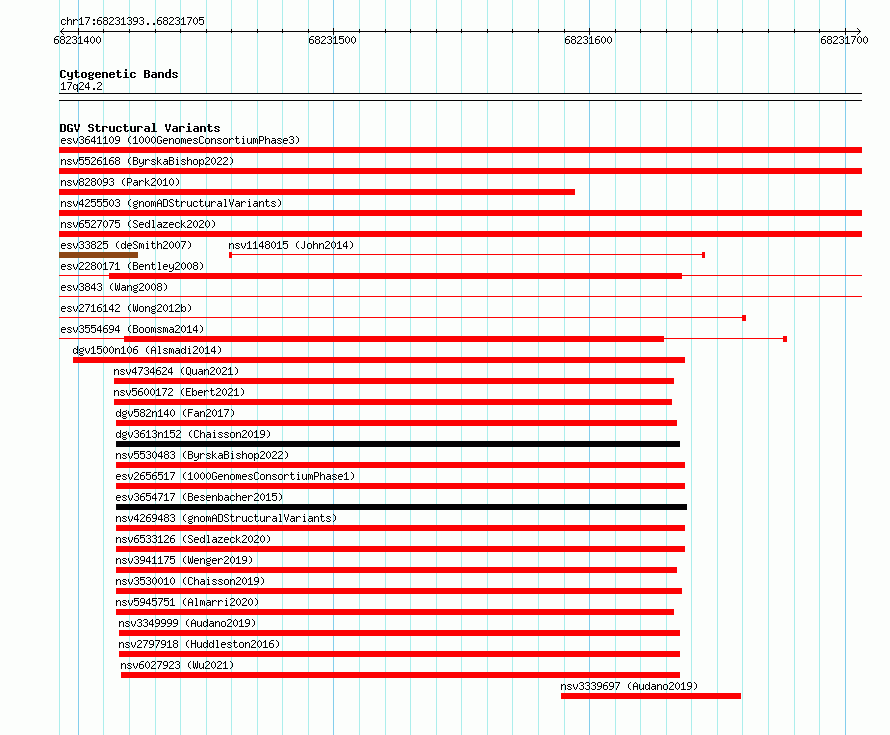Click the black dgv3613n152 Chaisson2019 bar
This screenshot has height=735, width=890.
398,444
